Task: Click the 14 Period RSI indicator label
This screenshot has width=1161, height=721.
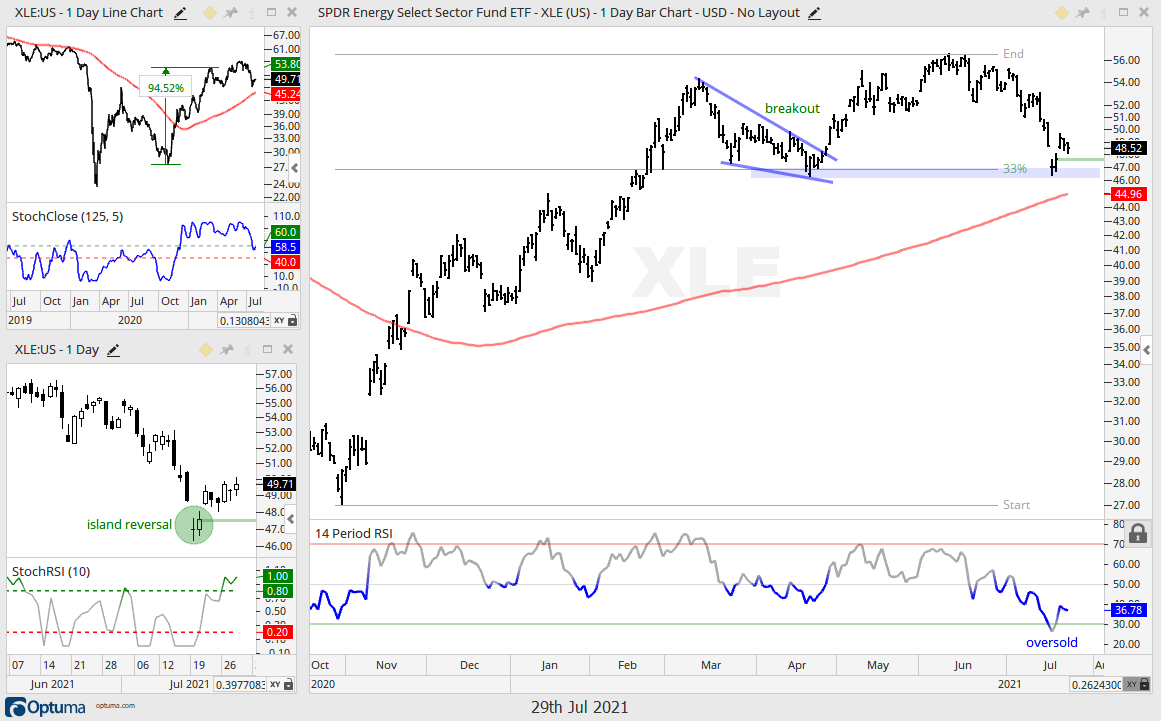Action: pos(354,534)
